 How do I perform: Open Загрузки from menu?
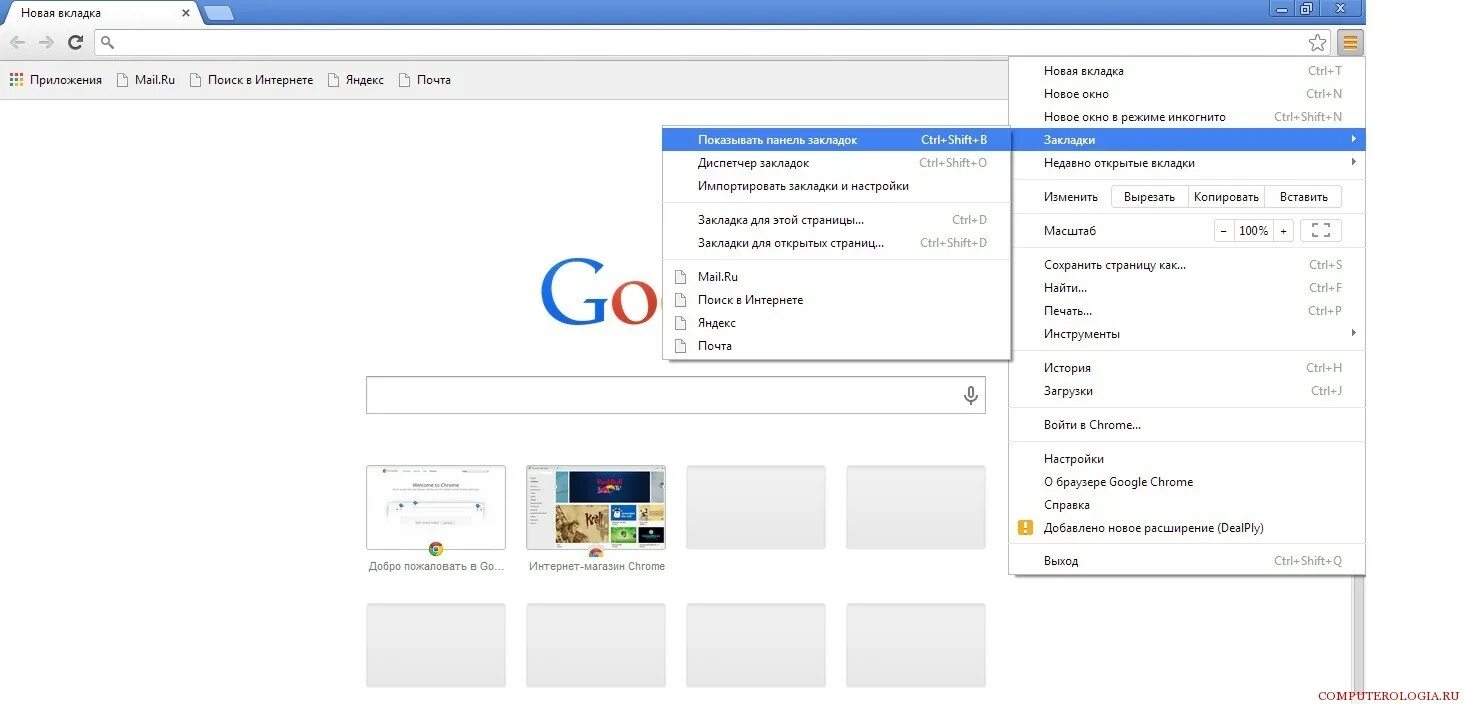click(x=1187, y=391)
